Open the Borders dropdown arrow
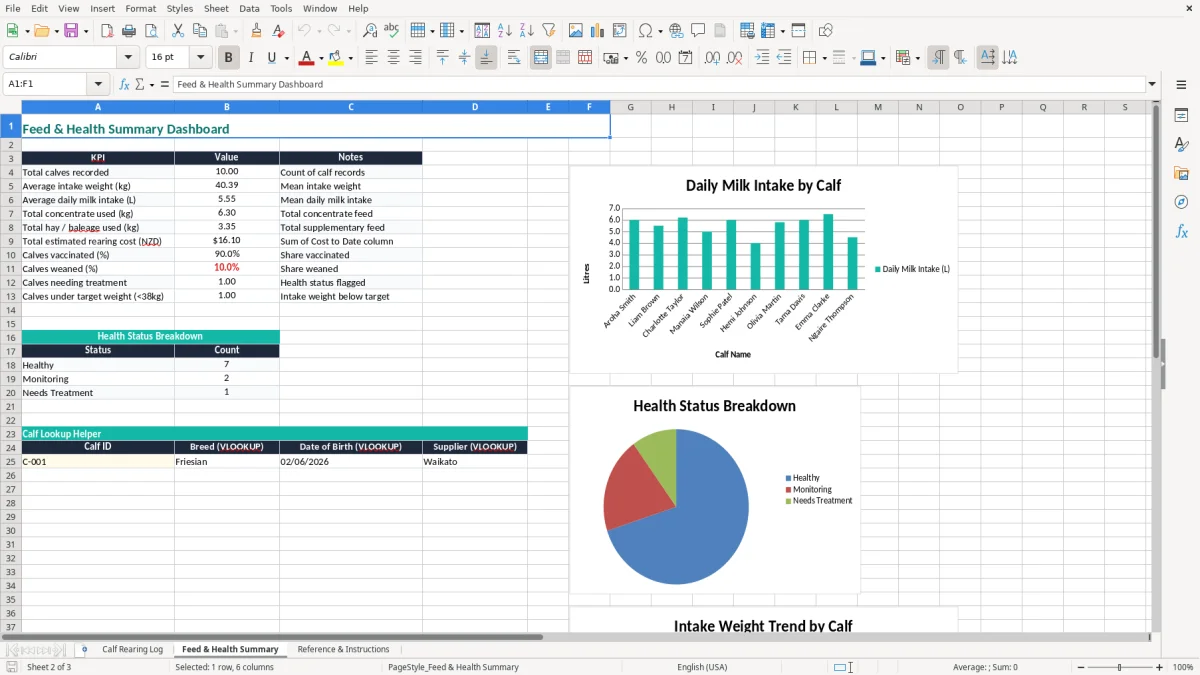This screenshot has width=1200, height=675. click(x=823, y=58)
